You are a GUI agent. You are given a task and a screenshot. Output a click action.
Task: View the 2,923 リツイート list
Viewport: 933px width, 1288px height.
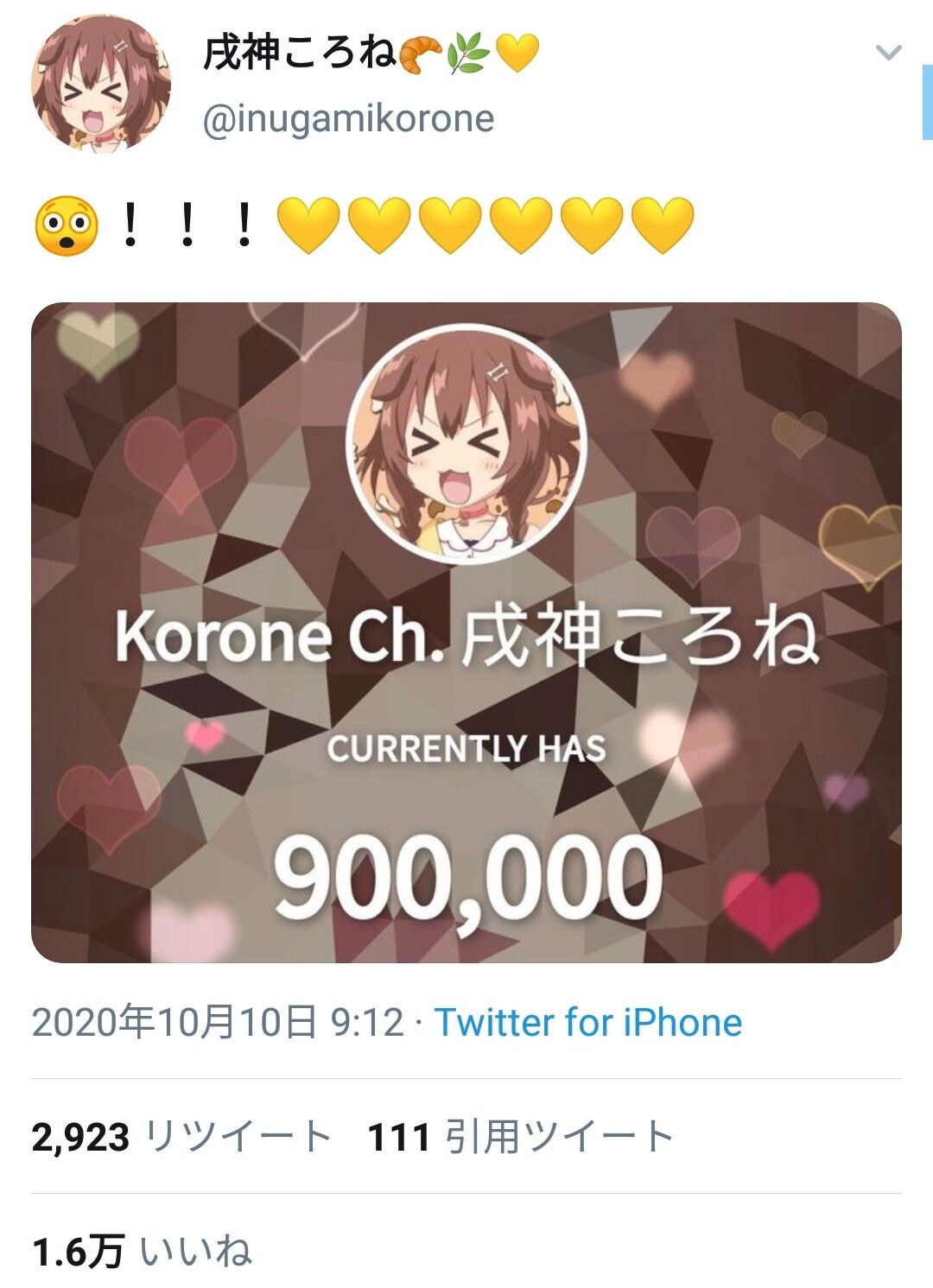(182, 1137)
